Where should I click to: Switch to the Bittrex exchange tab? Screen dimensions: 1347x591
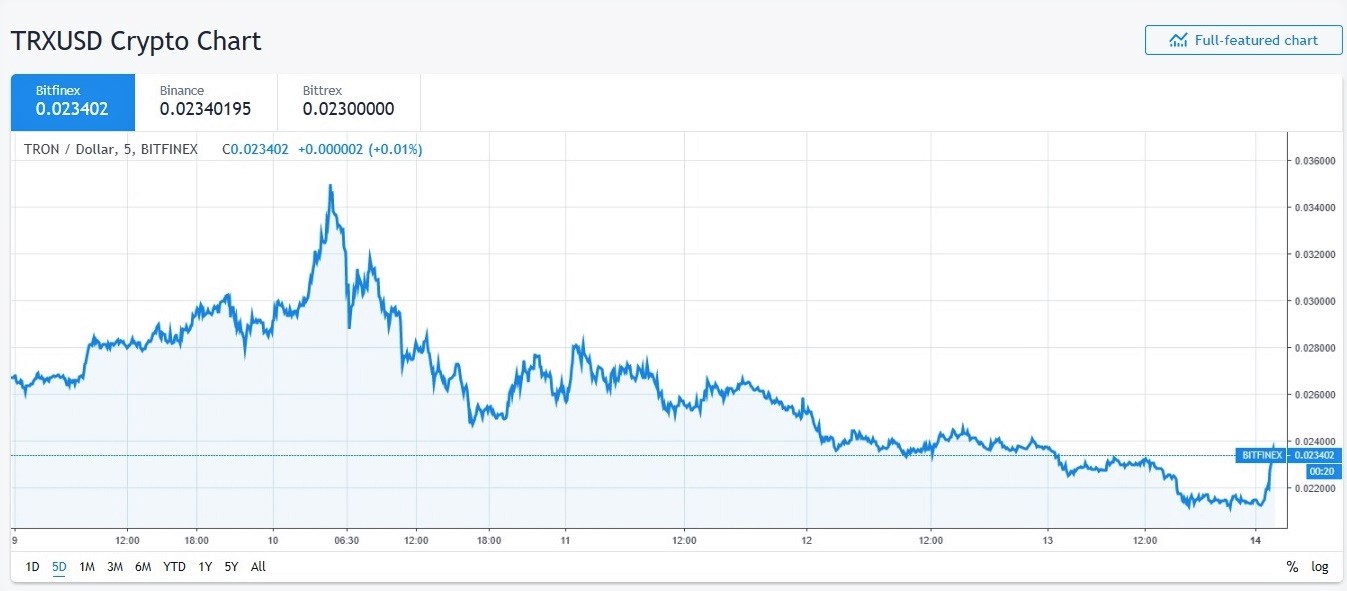[x=348, y=101]
